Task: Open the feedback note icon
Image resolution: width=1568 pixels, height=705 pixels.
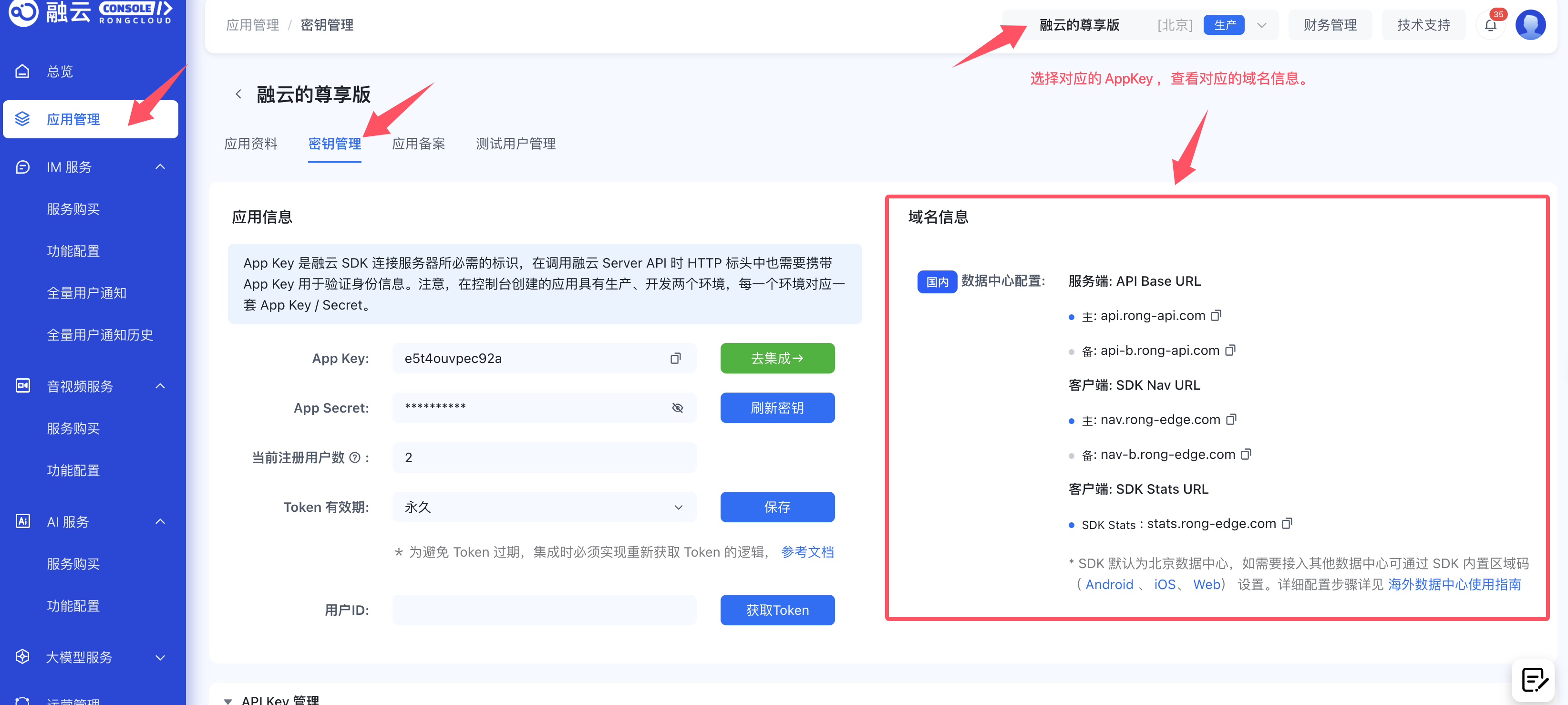Action: 1533,680
